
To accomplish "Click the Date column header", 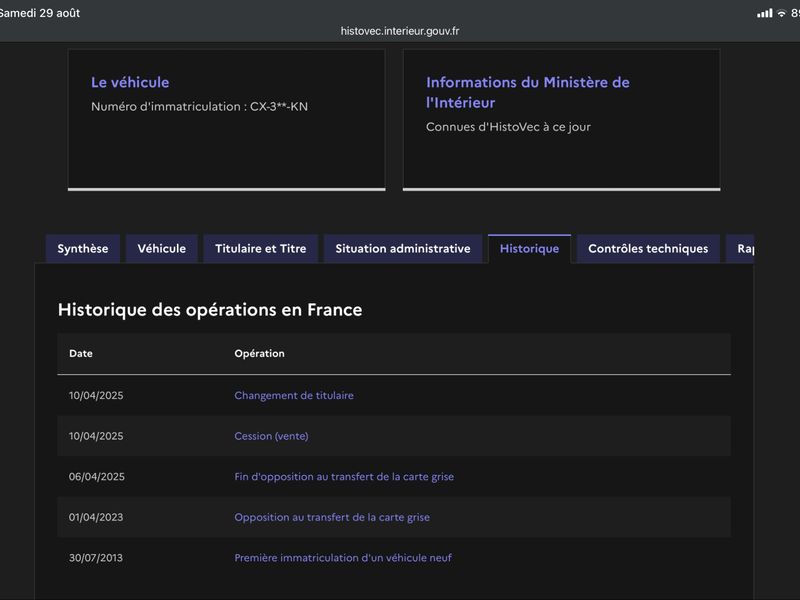I will [81, 354].
